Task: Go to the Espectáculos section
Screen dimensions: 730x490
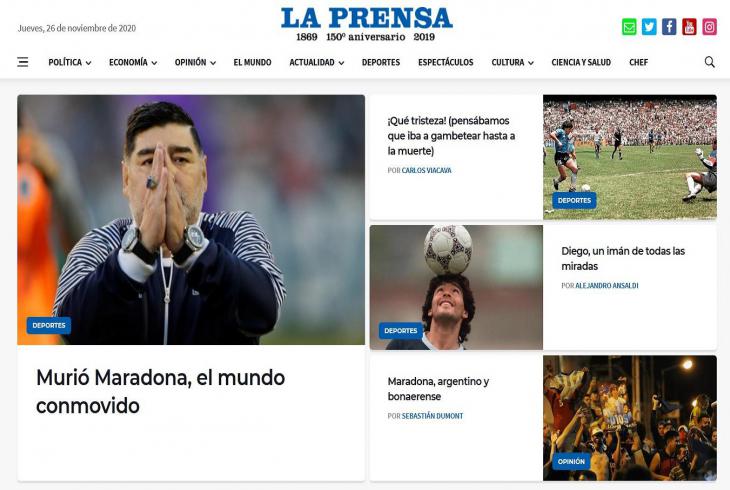Action: [446, 62]
